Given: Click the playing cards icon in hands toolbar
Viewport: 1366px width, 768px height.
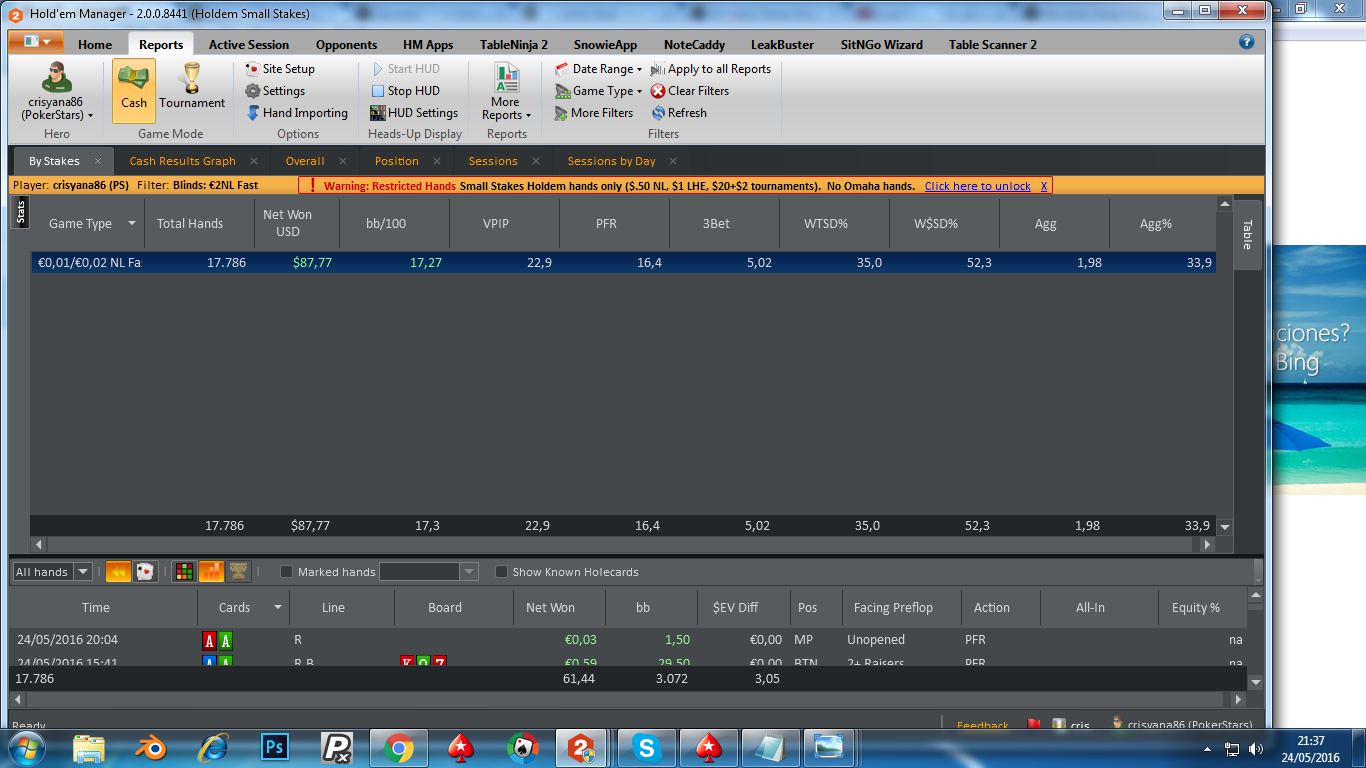Looking at the screenshot, I should pos(145,571).
